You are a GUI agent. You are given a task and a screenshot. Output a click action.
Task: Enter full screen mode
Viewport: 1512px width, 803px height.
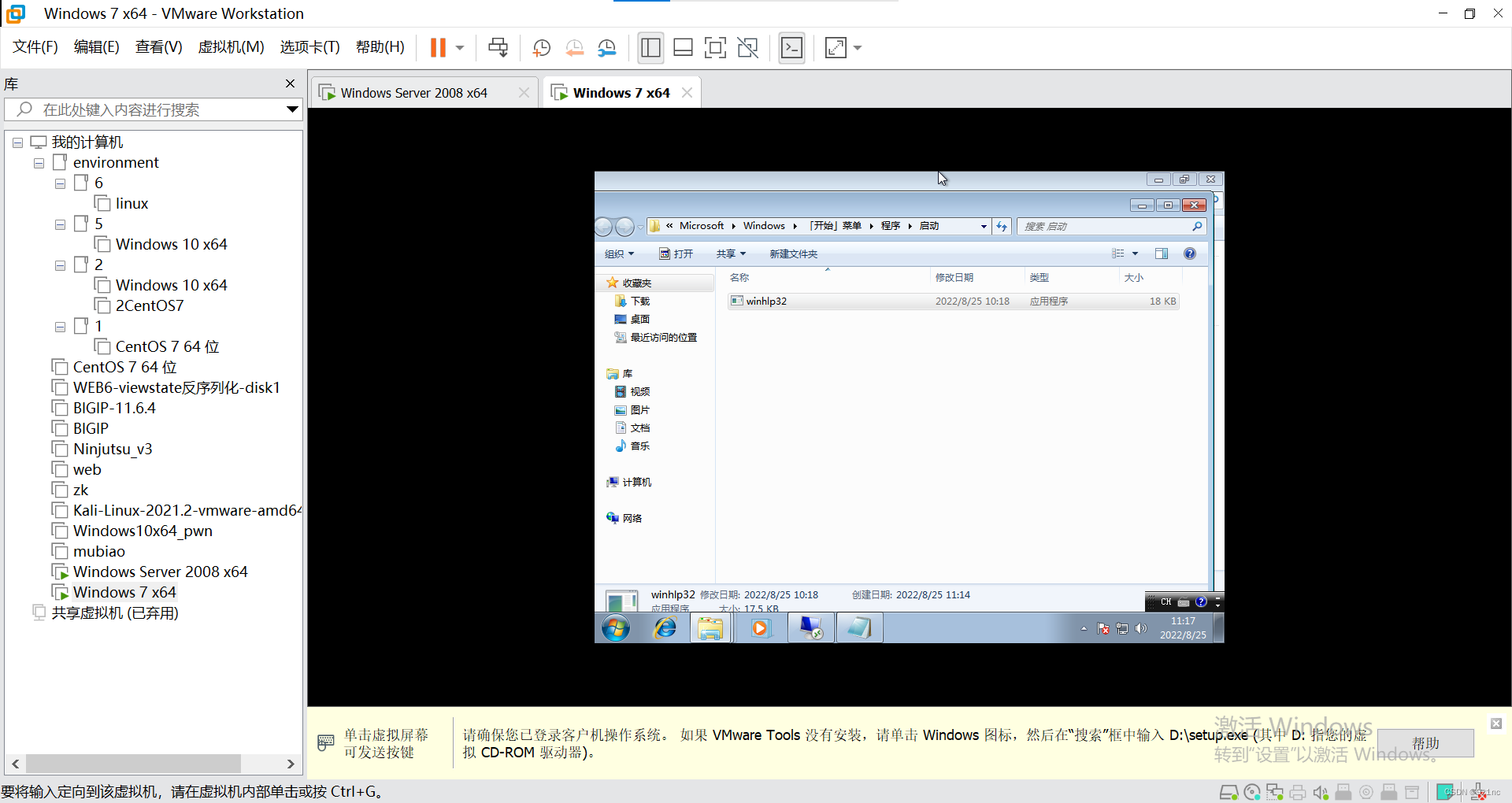point(715,48)
